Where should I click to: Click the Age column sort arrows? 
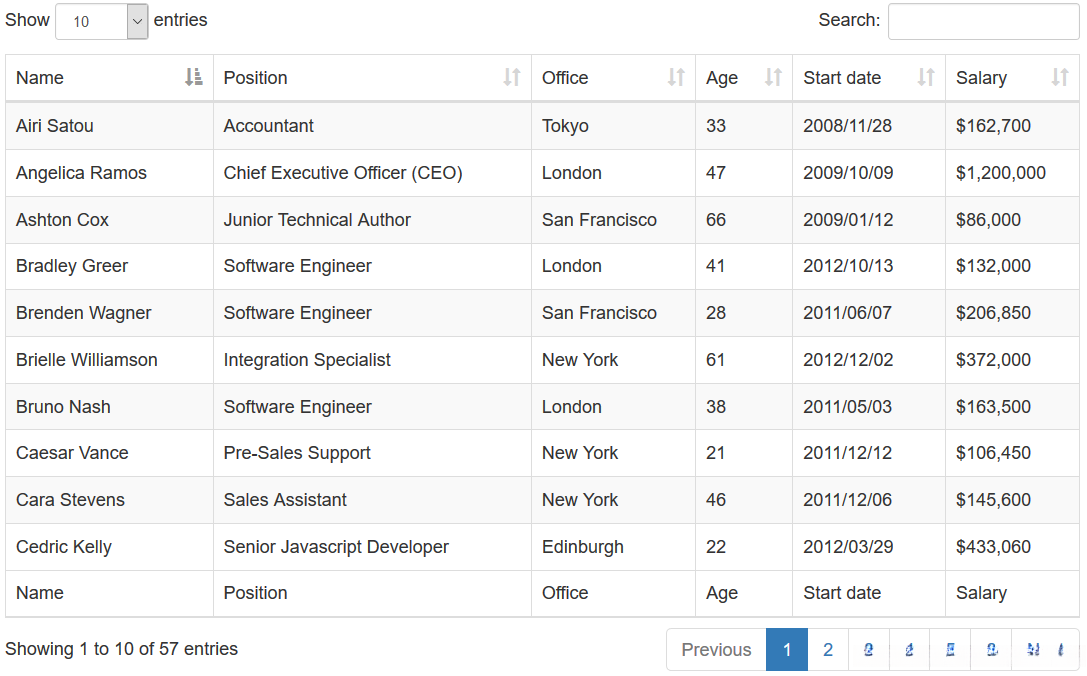click(x=773, y=77)
